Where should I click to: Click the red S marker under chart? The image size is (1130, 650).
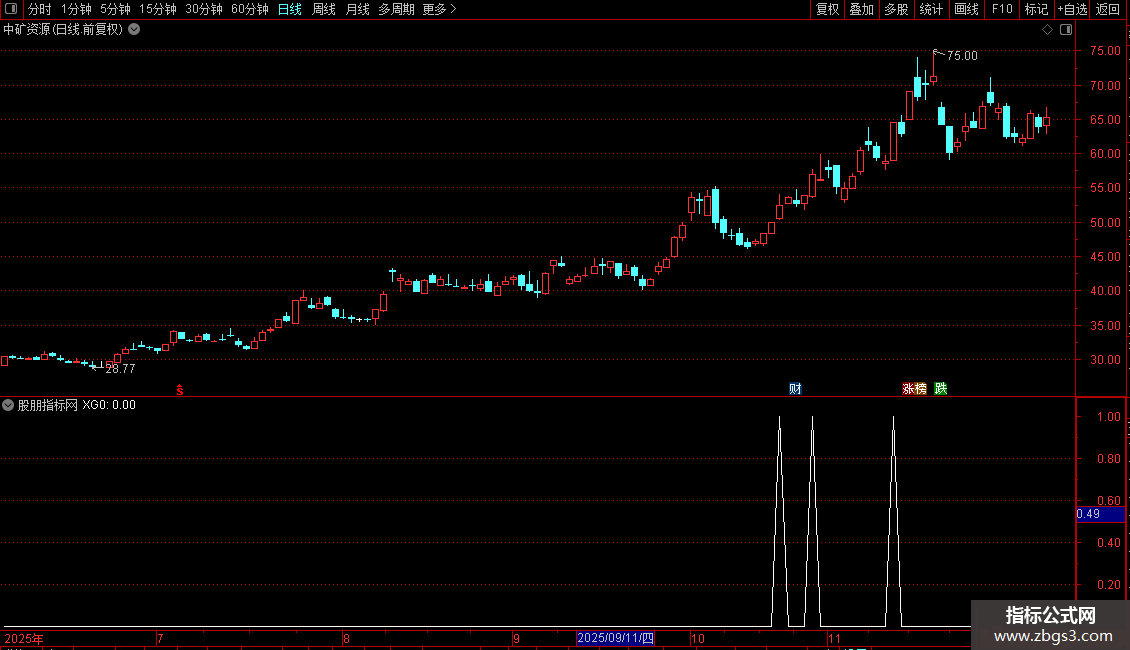(179, 390)
